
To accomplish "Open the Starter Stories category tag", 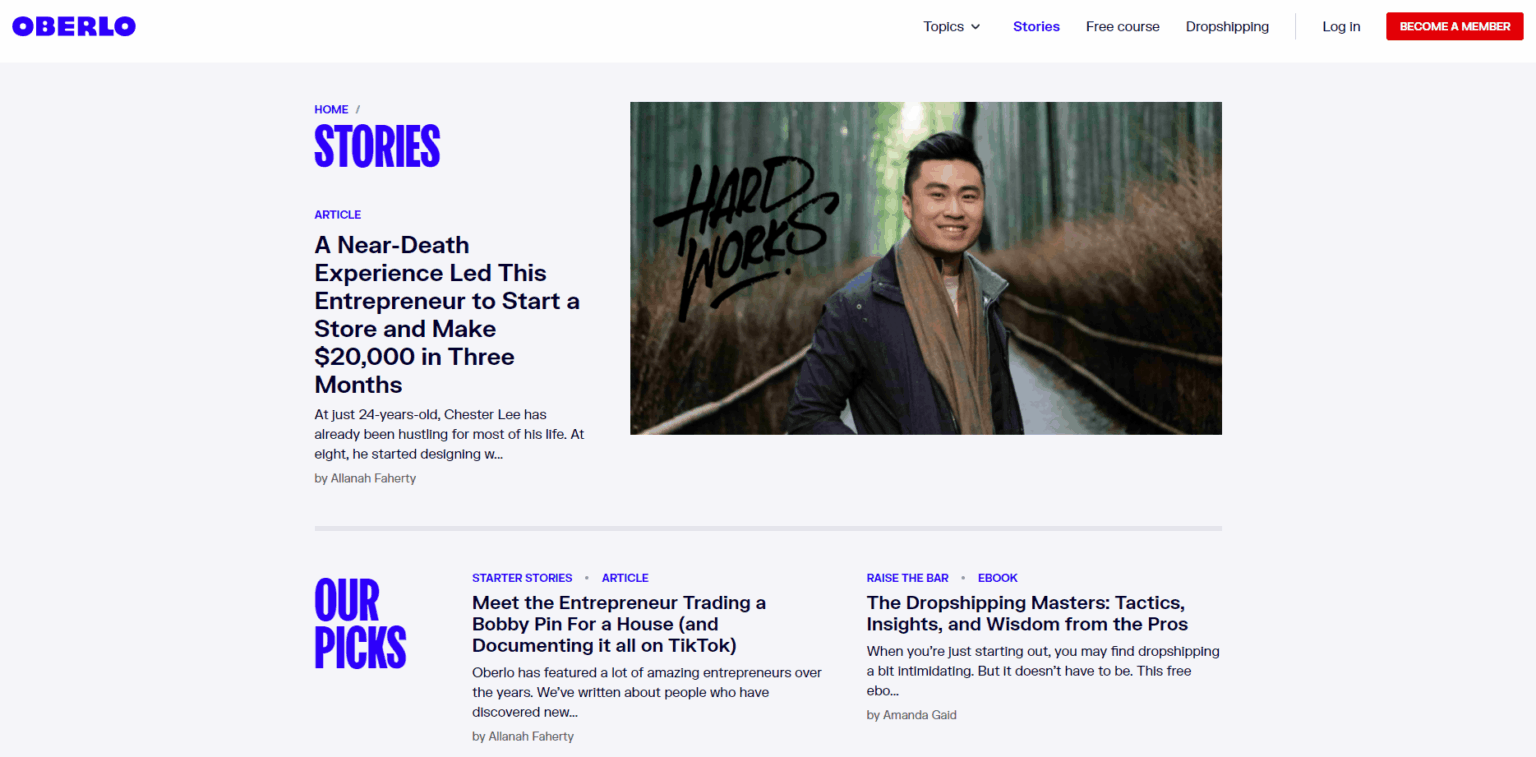I will click(522, 578).
